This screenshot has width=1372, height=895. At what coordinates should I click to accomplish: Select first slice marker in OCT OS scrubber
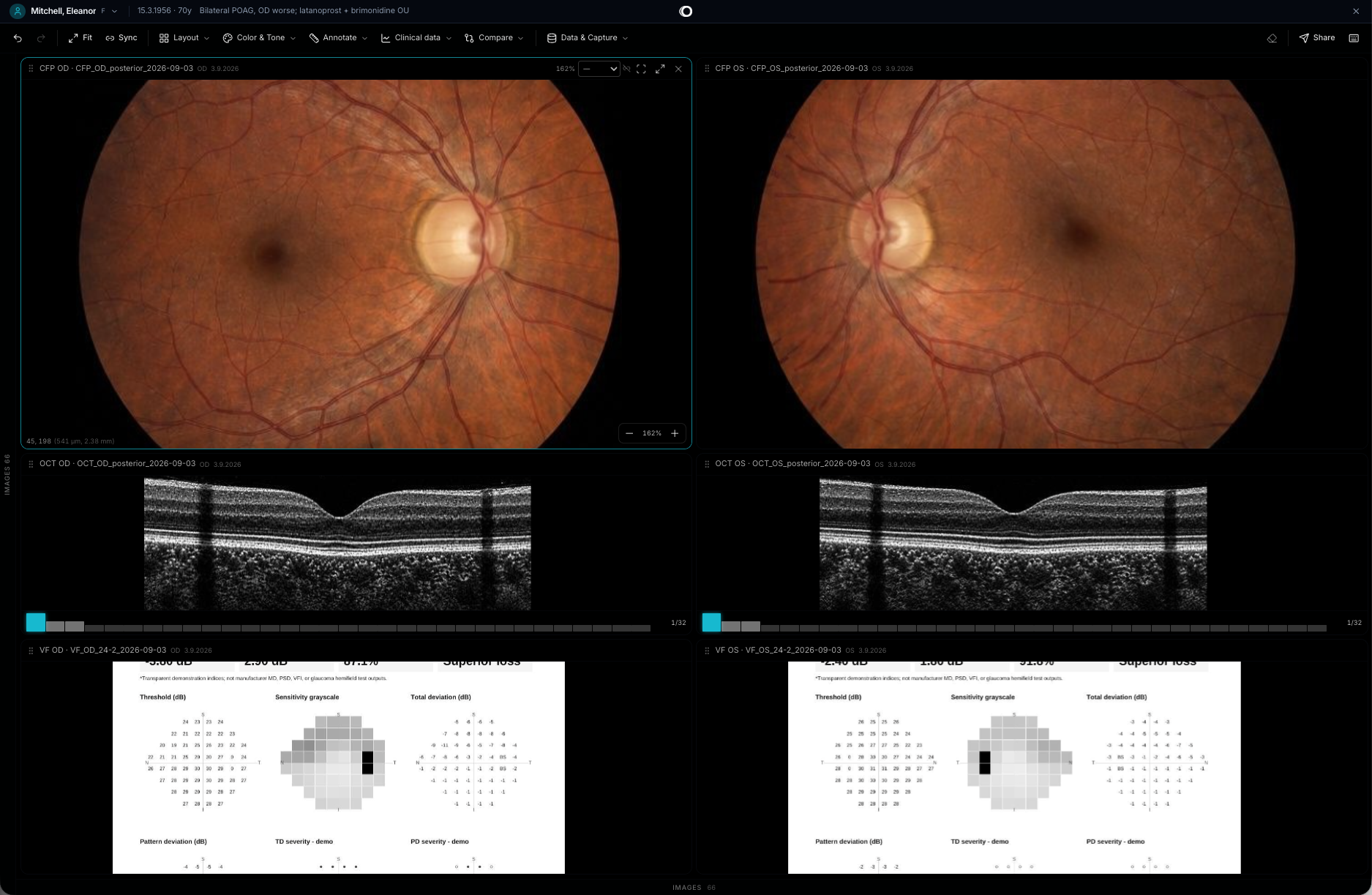tap(711, 623)
